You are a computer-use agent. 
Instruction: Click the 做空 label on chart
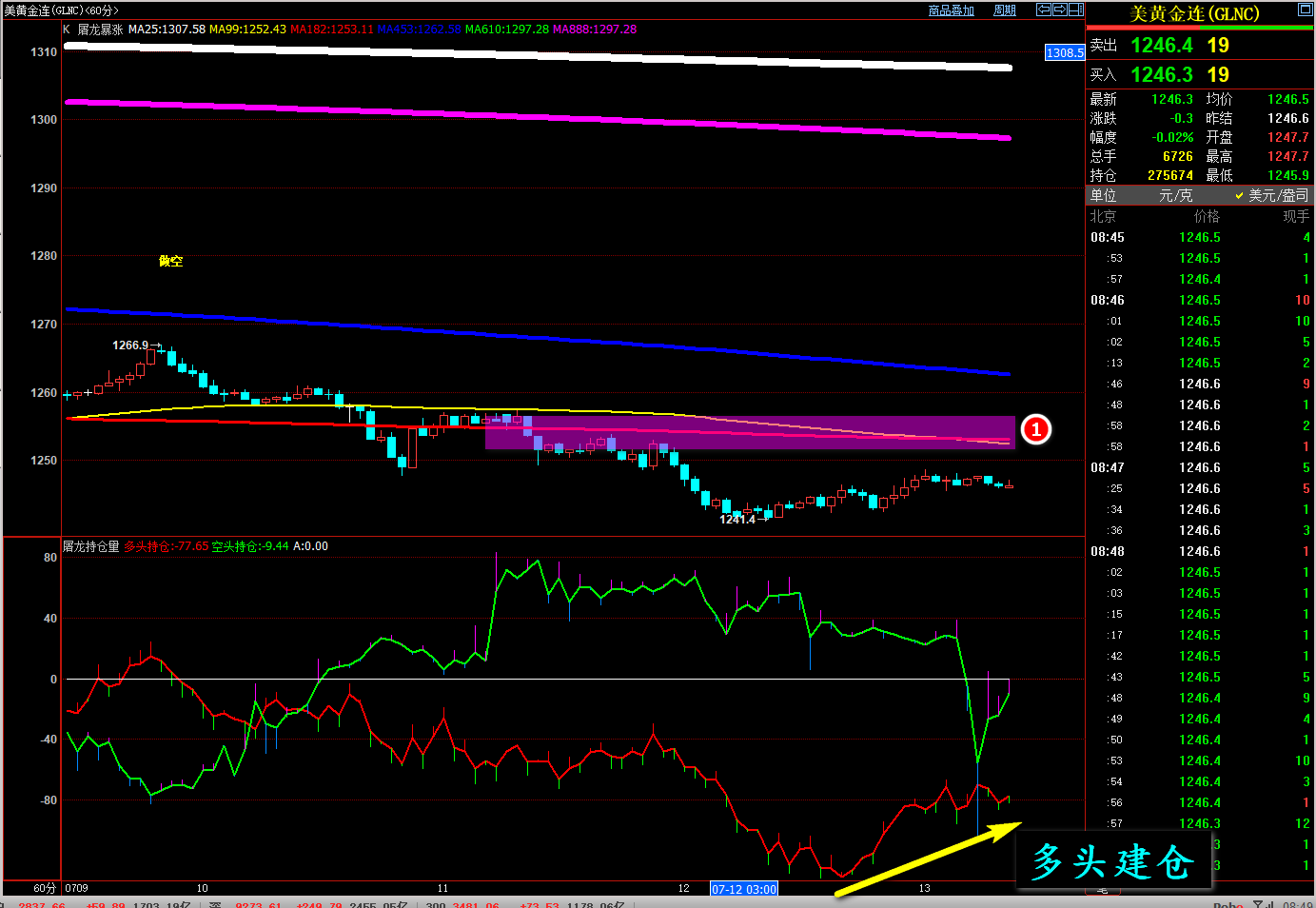(x=170, y=261)
